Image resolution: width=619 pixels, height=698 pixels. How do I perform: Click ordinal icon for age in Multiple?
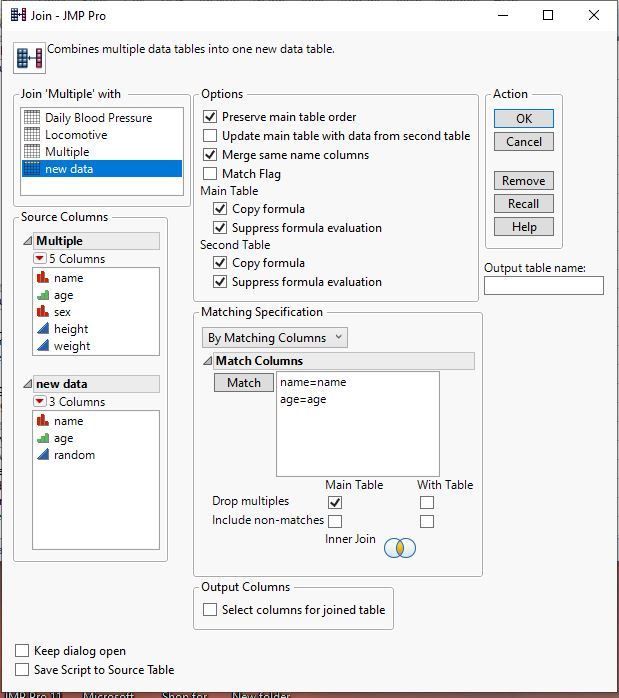pos(43,295)
